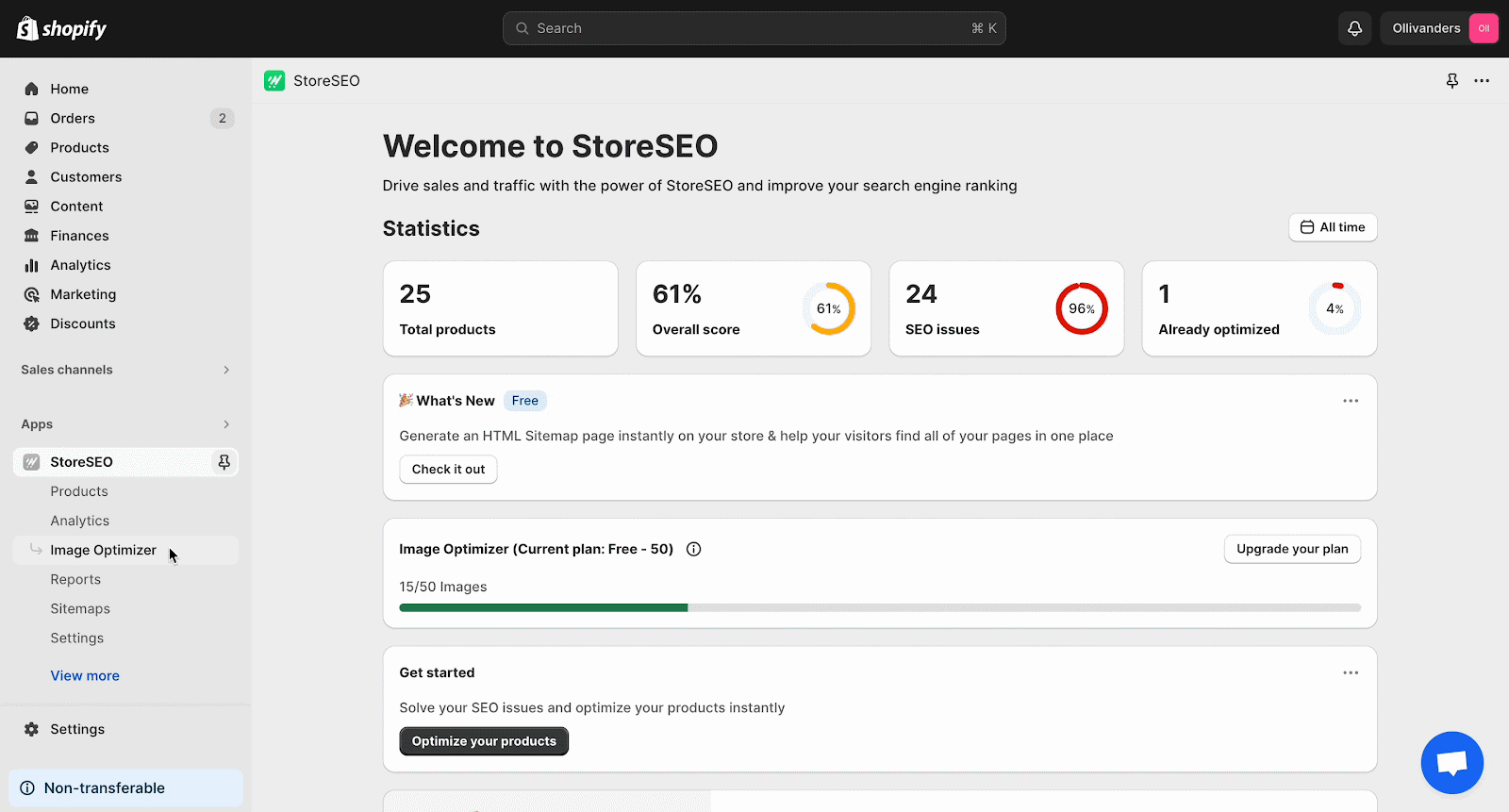Image resolution: width=1509 pixels, height=812 pixels.
Task: Expand the Apps section chevron
Action: click(226, 424)
